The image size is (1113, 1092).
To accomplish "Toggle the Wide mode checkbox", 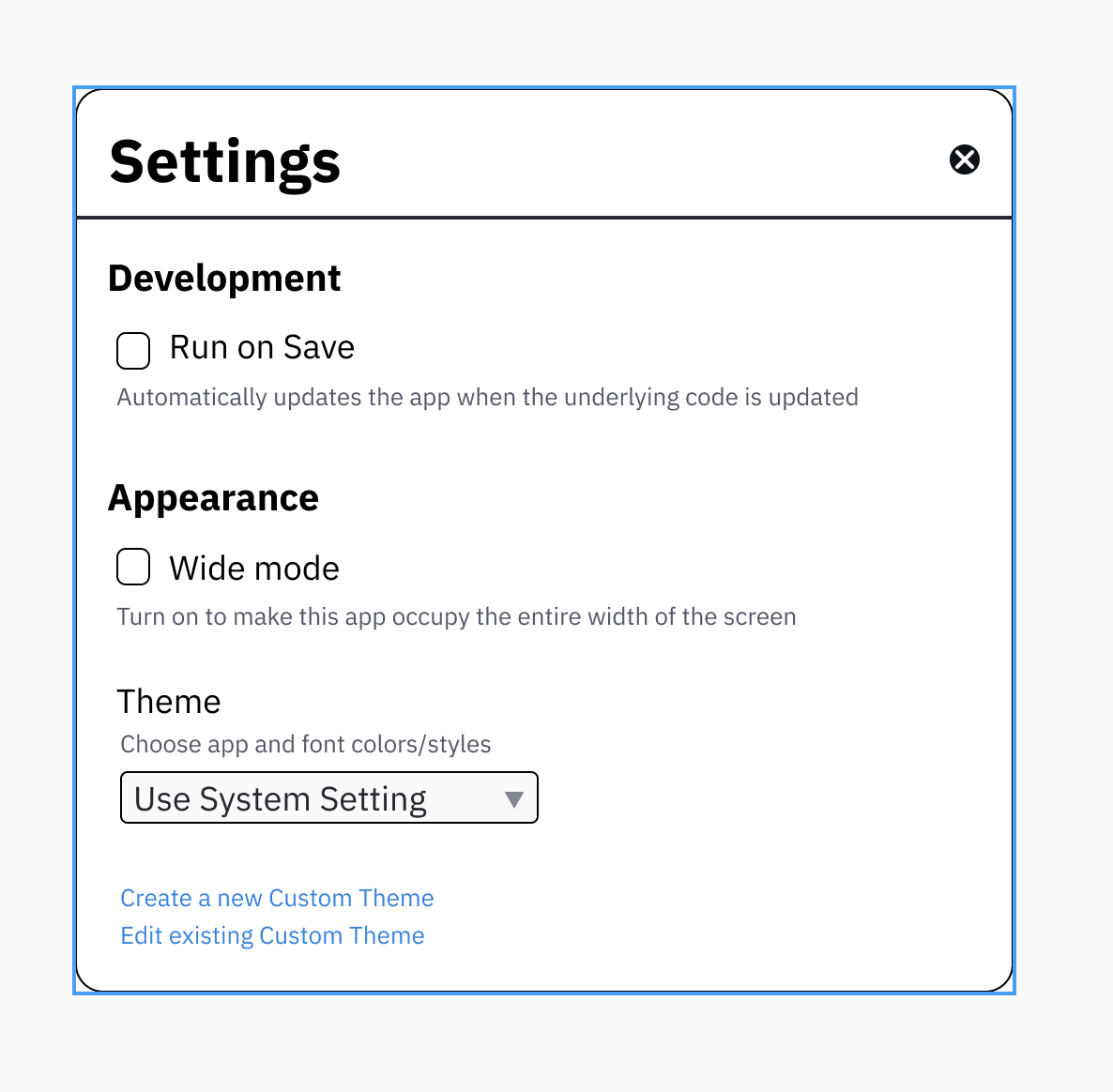I will click(x=133, y=568).
